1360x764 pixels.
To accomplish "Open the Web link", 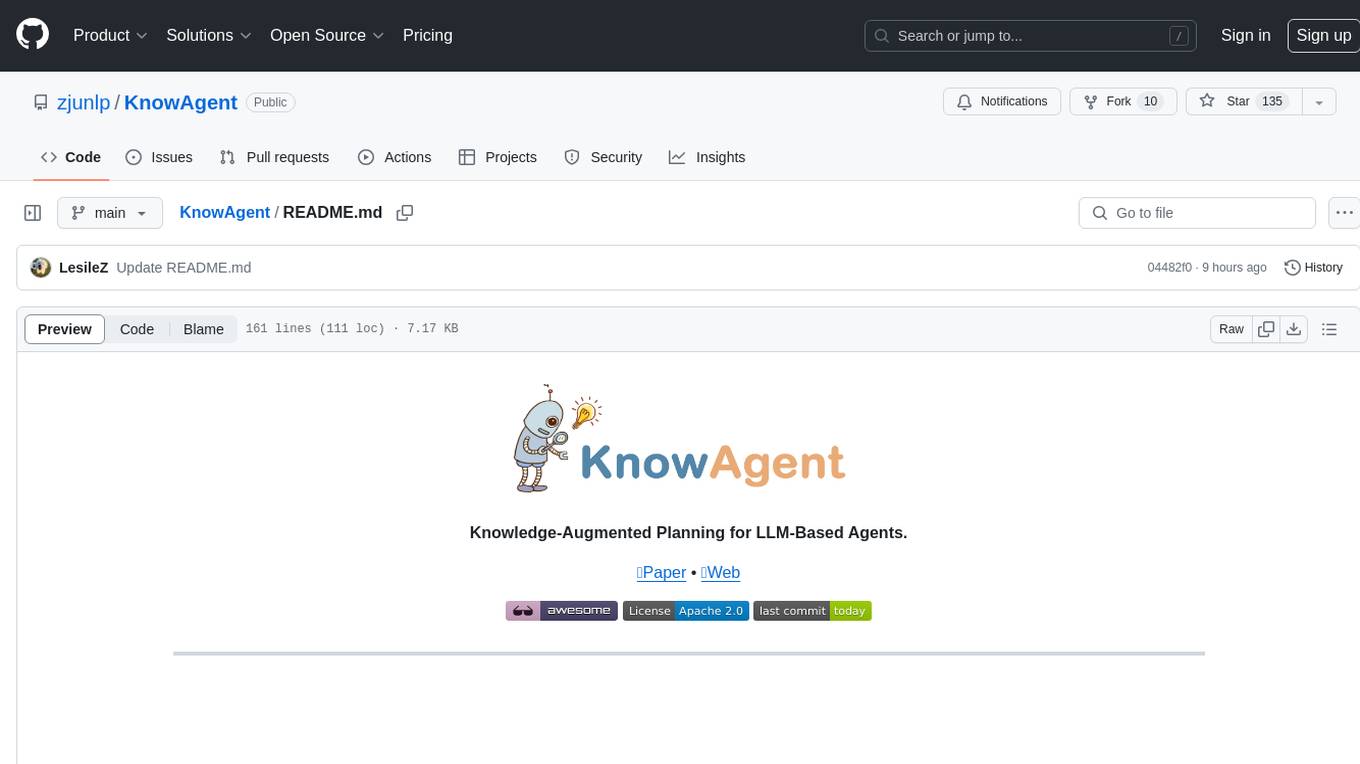I will [720, 573].
